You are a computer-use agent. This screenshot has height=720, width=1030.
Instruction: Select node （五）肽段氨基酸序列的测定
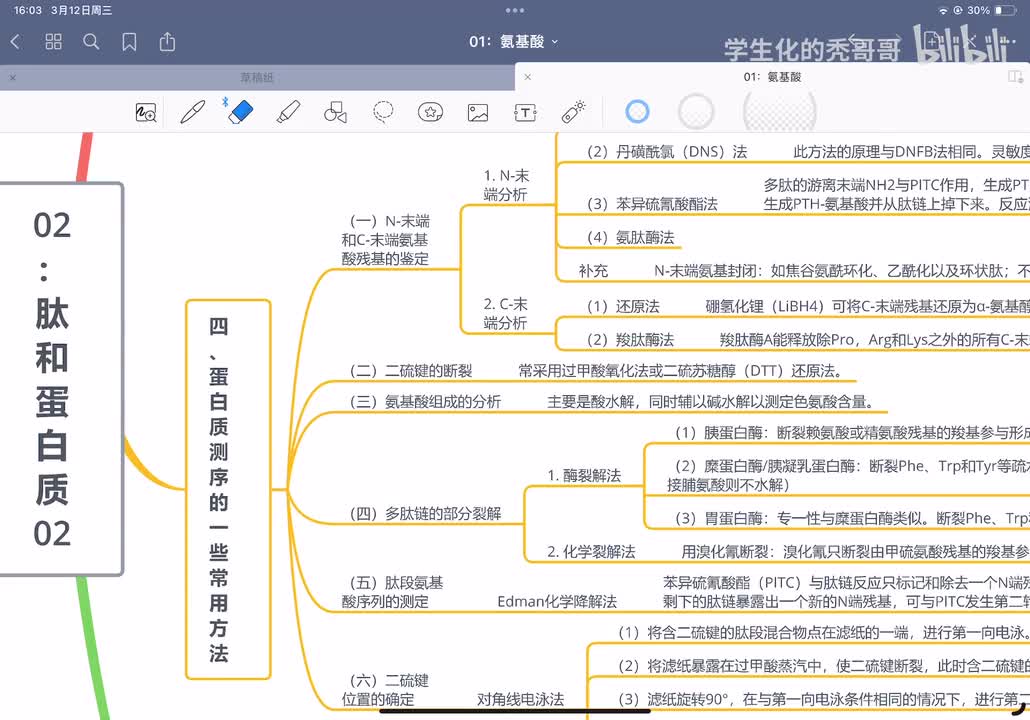pyautogui.click(x=392, y=592)
